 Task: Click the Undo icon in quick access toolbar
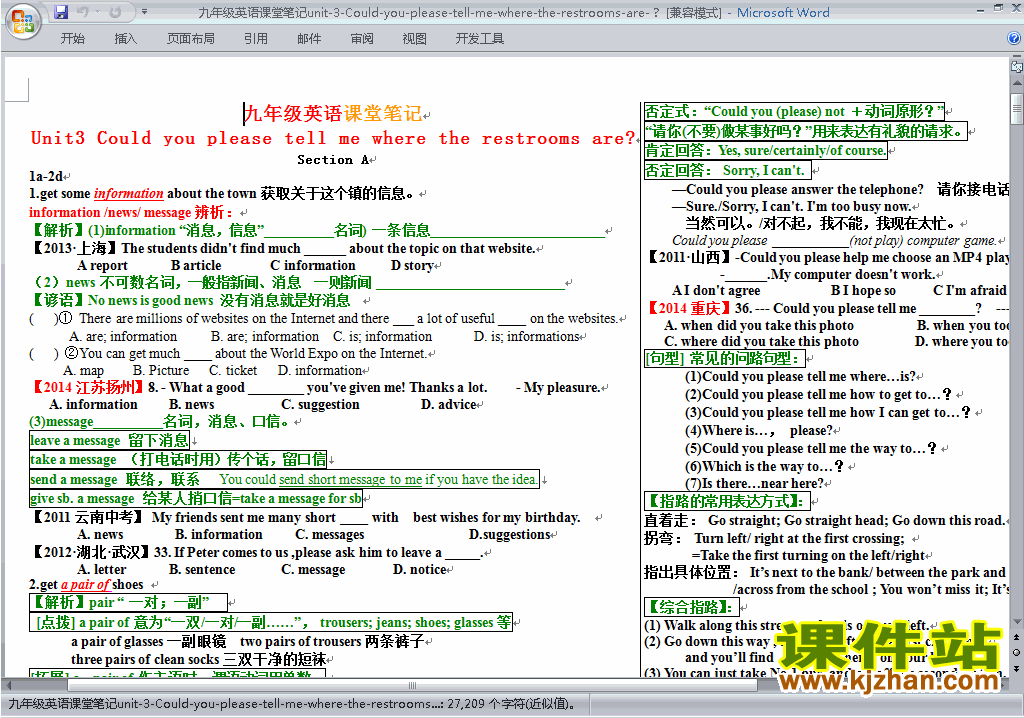(82, 12)
